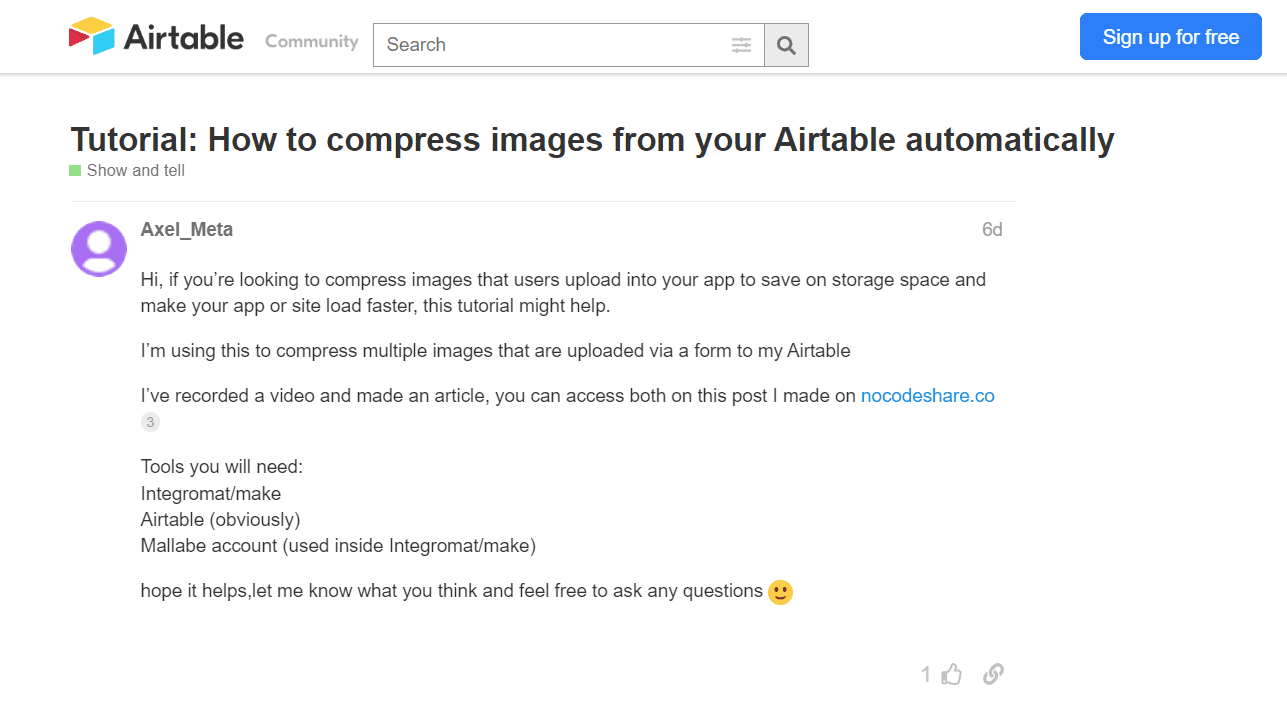The width and height of the screenshot is (1287, 718).
Task: Sign up for free button
Action: (1171, 37)
